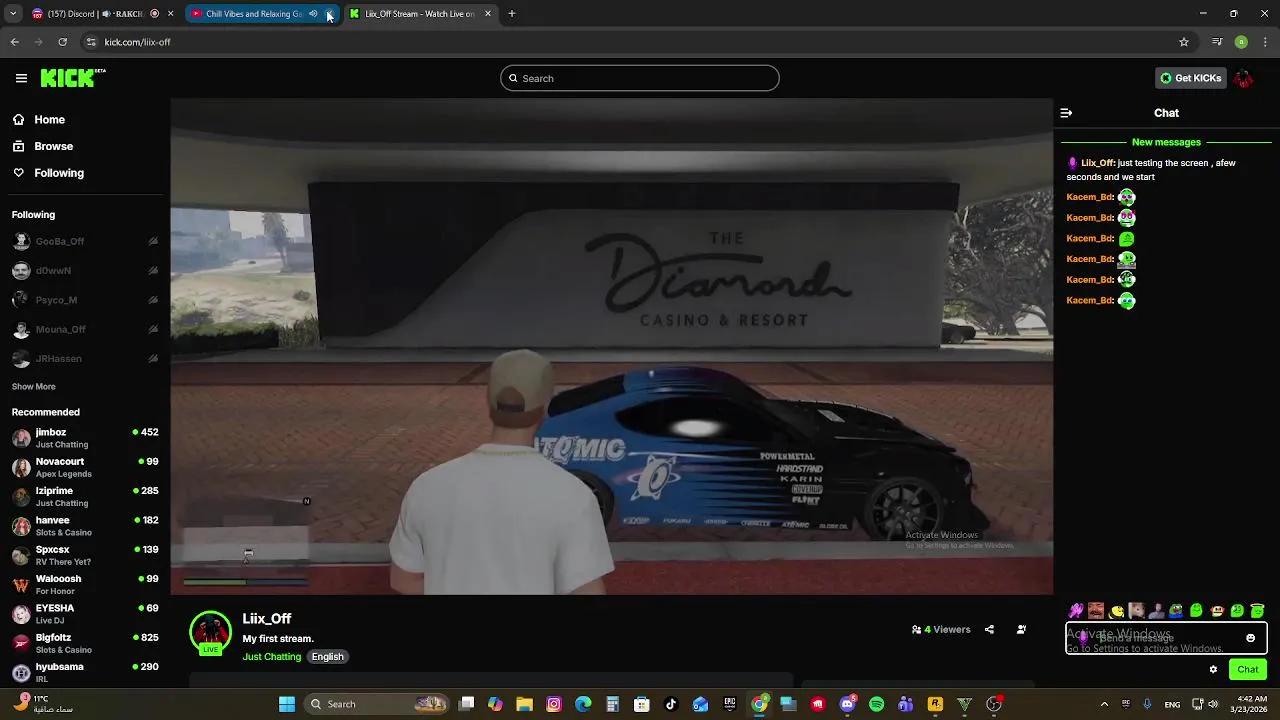Open the tab search dropdown arrow
Screen dimensions: 1280x720
tap(12, 14)
